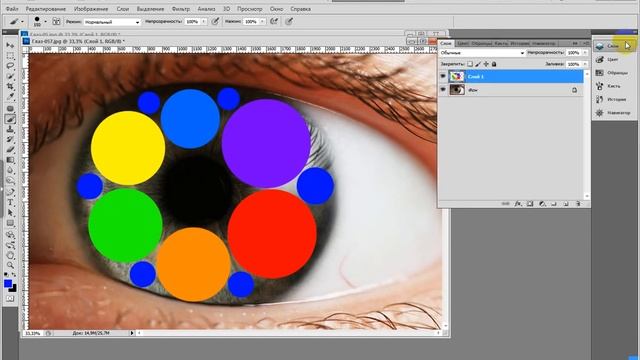Select the Zoom tool
The height and width of the screenshot is (360, 640).
(x=10, y=266)
